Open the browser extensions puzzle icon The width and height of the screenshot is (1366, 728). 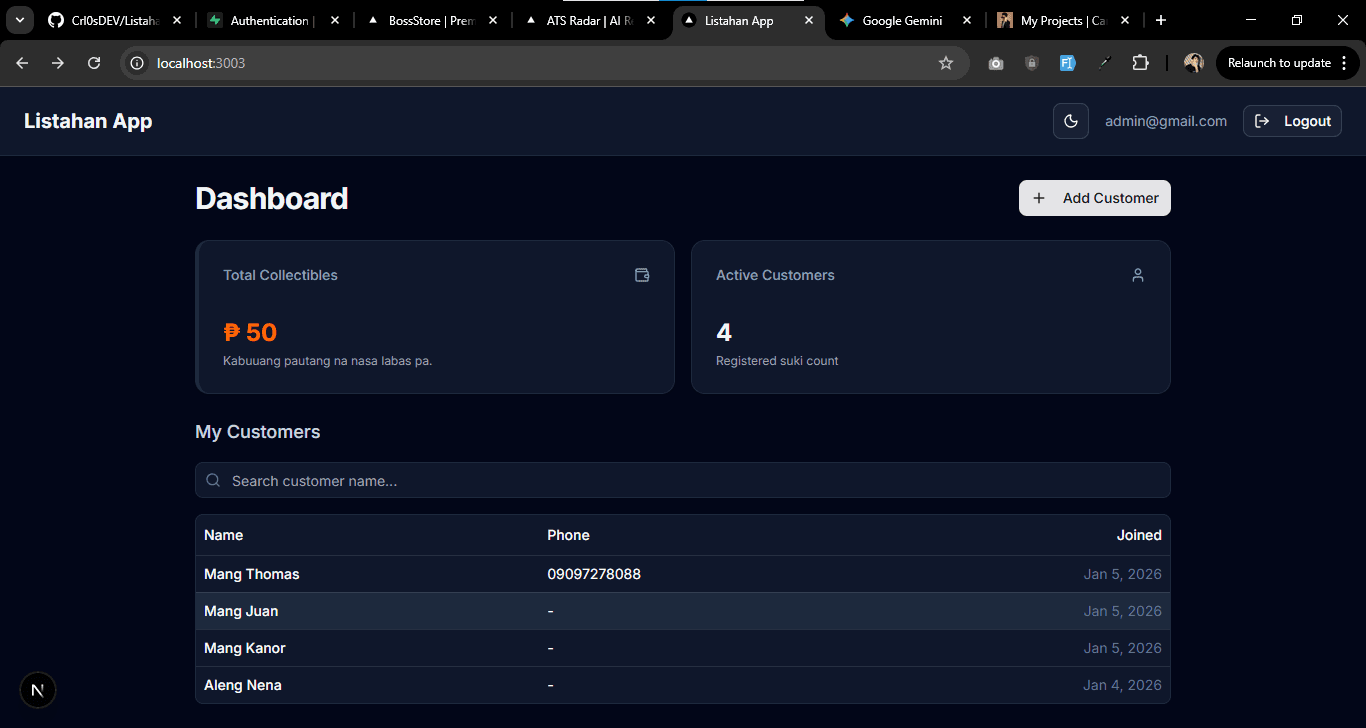point(1140,62)
